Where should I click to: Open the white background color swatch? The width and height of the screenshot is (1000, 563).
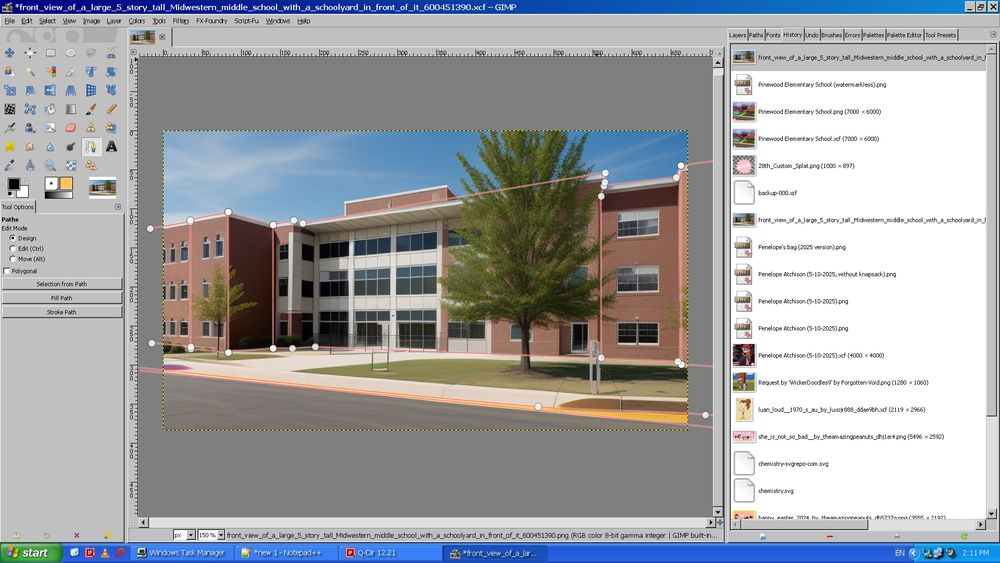click(23, 191)
